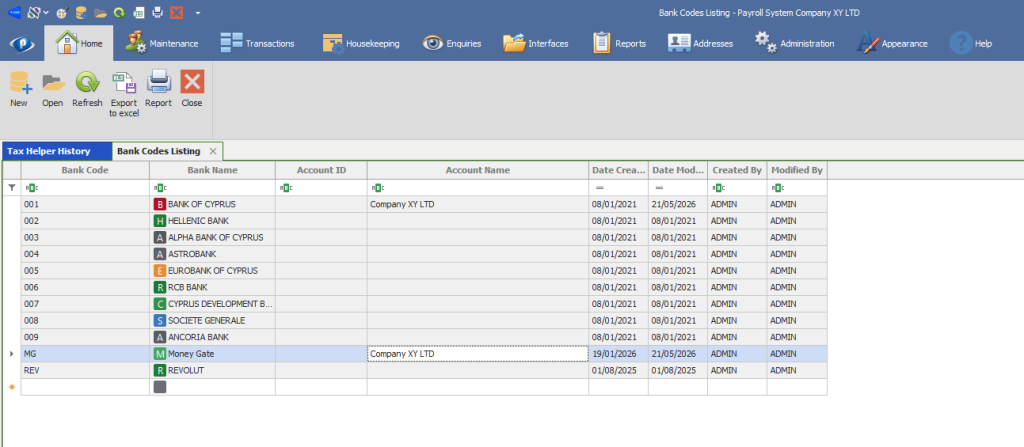
Task: Click Export to excel in ribbon
Action: click(x=124, y=94)
